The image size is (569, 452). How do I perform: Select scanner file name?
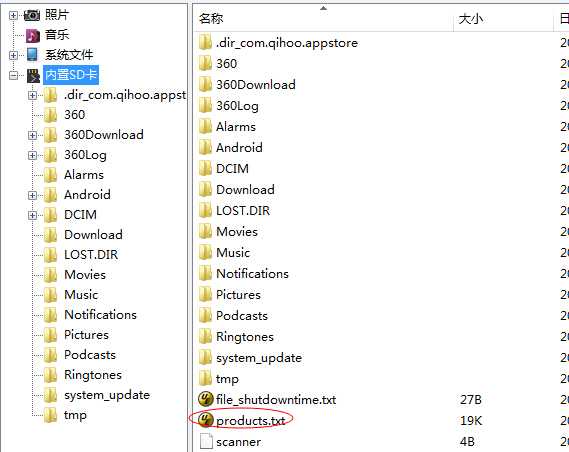pyautogui.click(x=238, y=442)
